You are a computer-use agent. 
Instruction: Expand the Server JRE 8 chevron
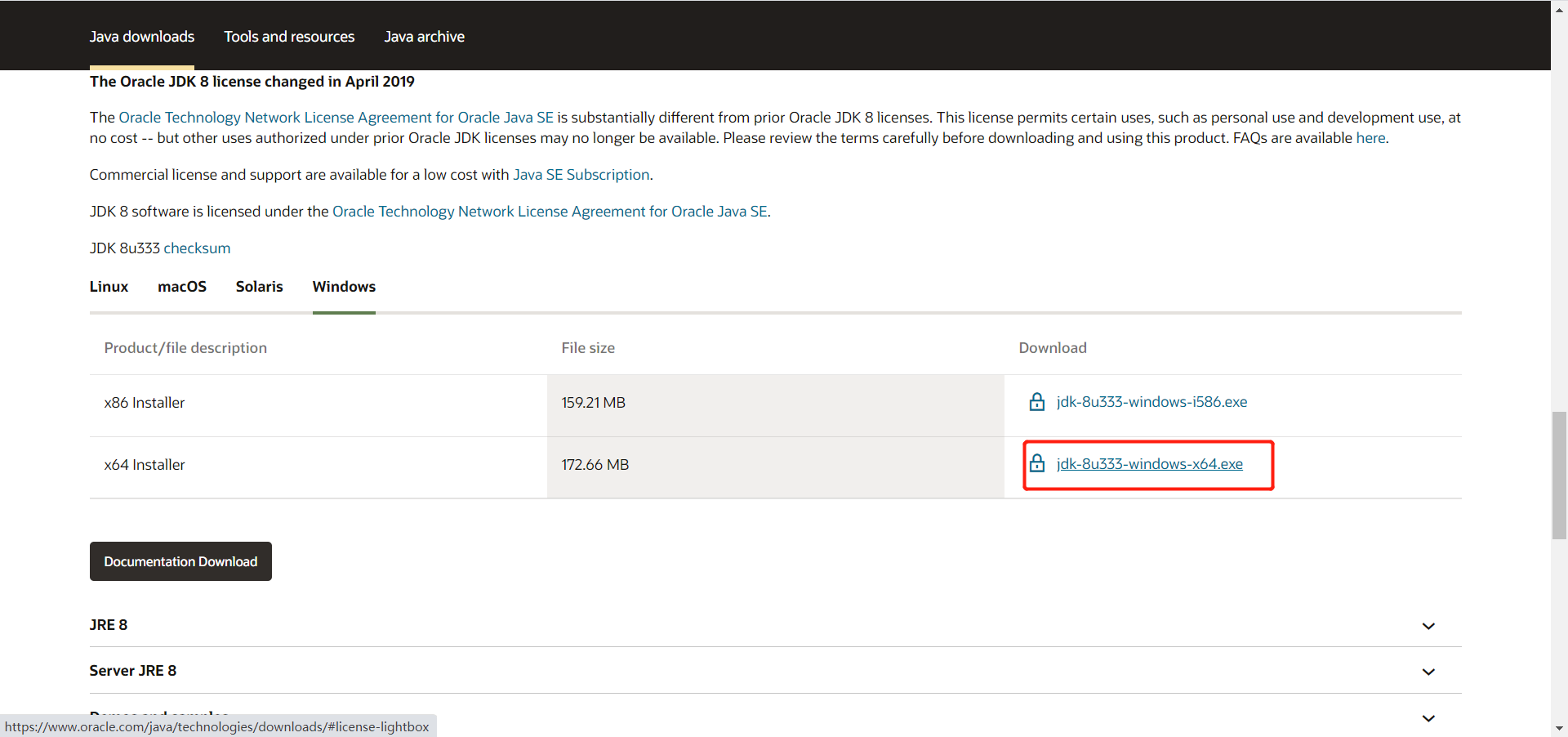pos(1428,672)
